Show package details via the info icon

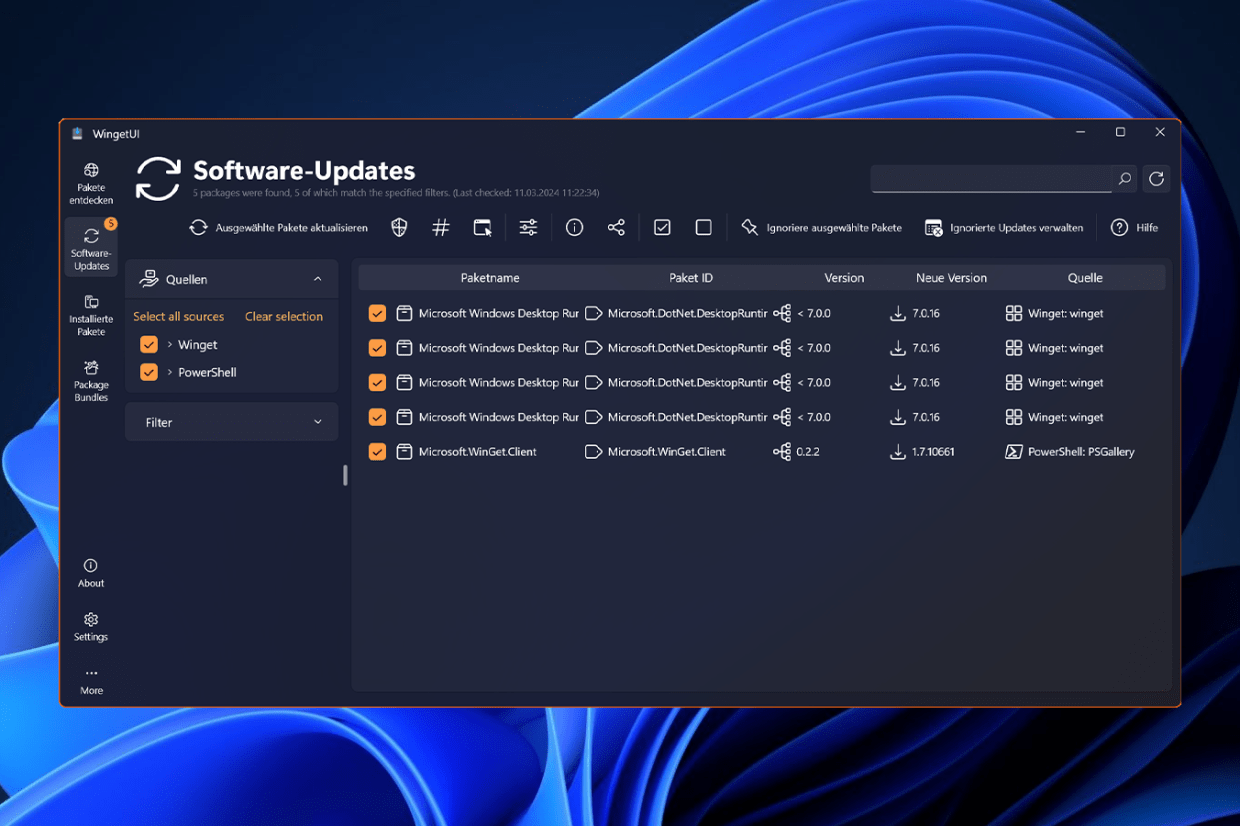(574, 228)
